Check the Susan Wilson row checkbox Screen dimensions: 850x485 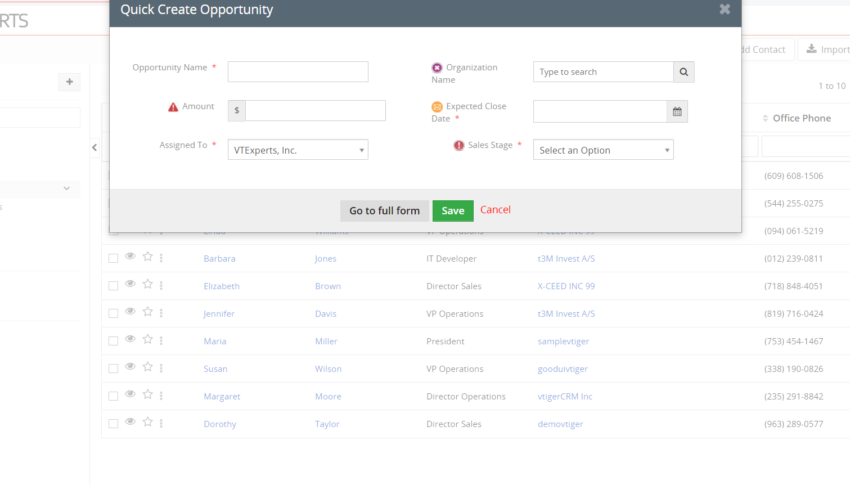(x=113, y=369)
